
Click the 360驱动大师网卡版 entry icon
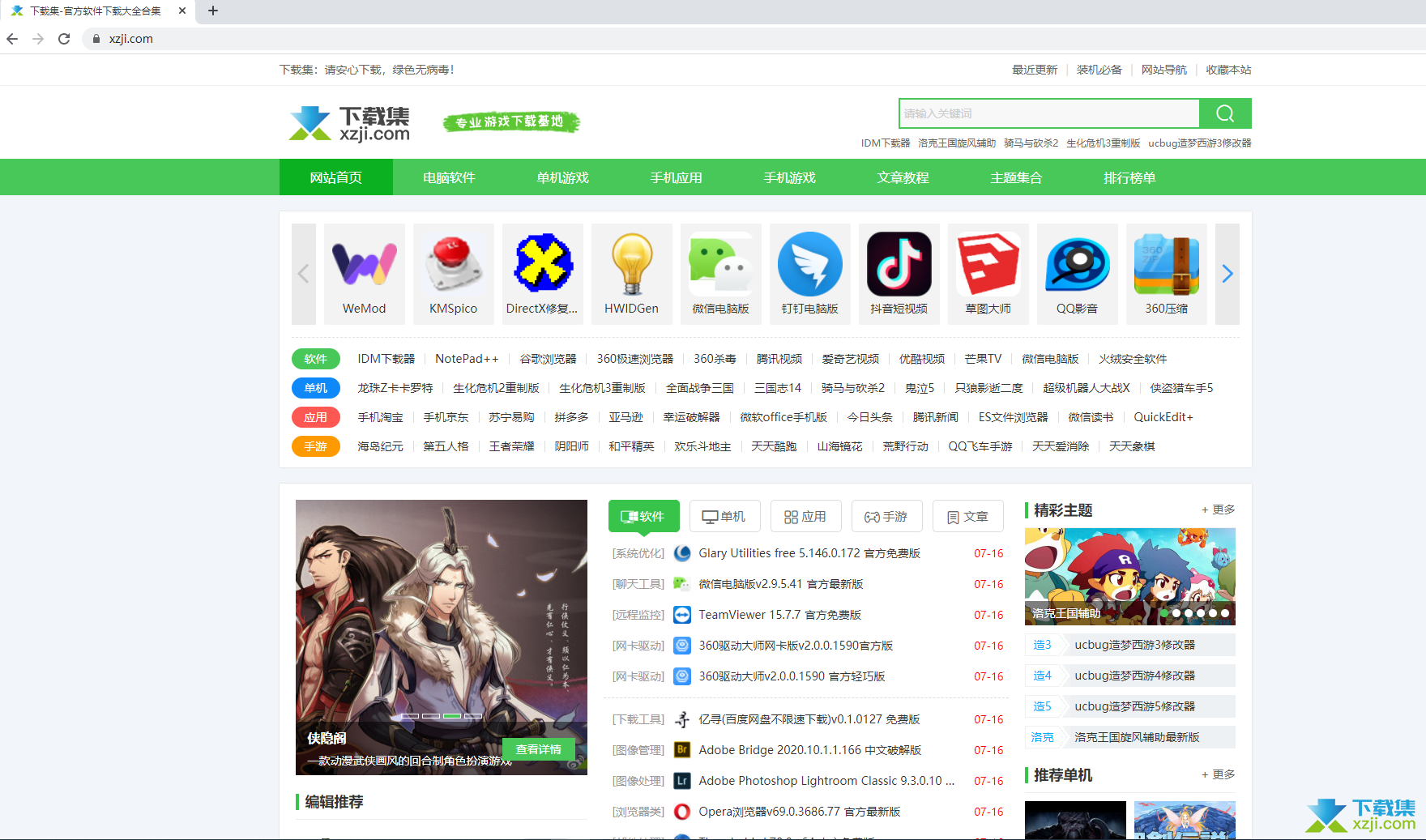coord(682,646)
